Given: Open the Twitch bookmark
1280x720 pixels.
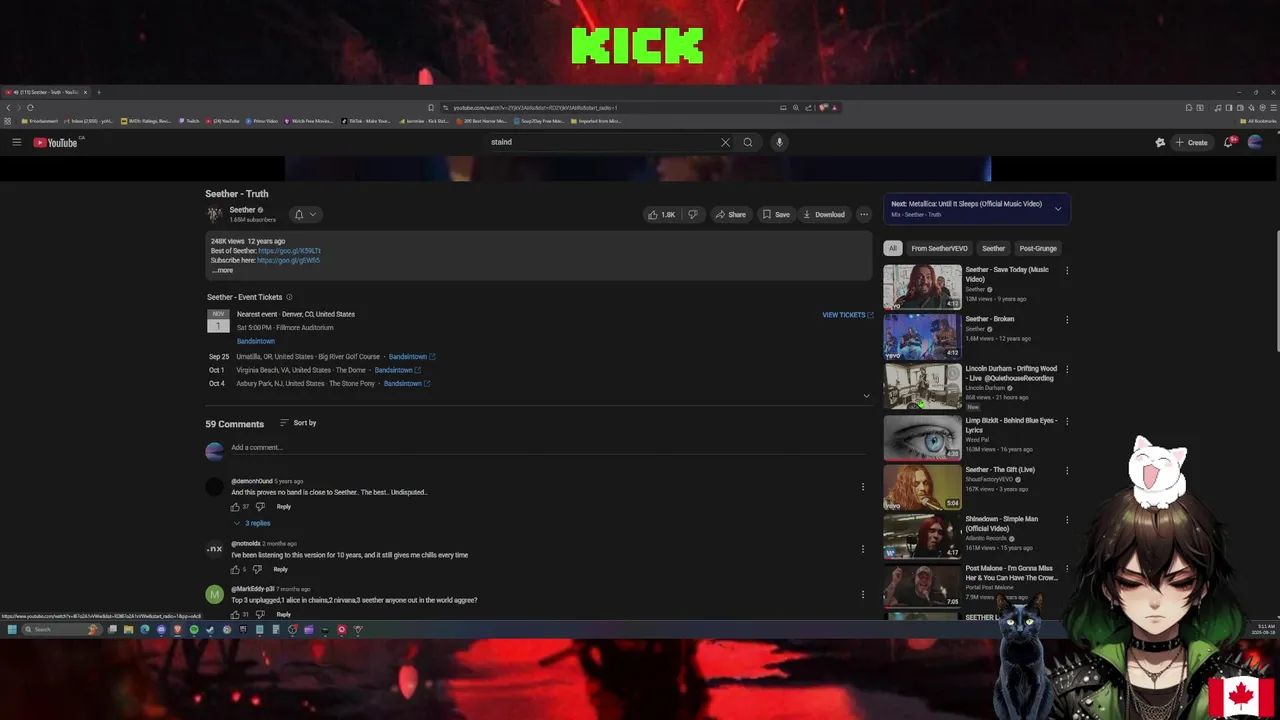Looking at the screenshot, I should 189,121.
